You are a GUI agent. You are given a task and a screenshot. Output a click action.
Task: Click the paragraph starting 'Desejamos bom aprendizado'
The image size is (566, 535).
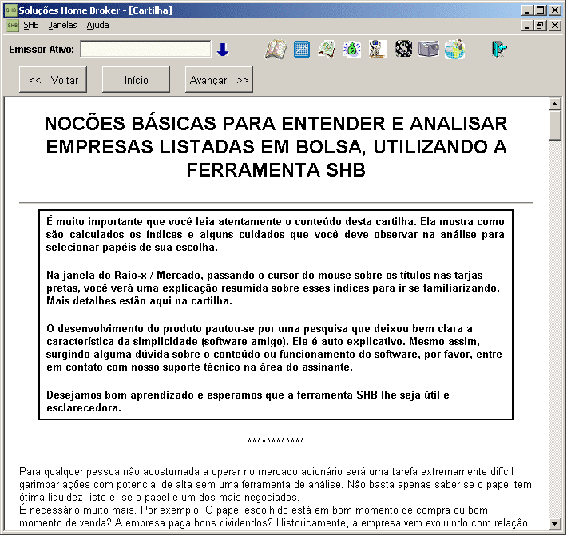(248, 401)
